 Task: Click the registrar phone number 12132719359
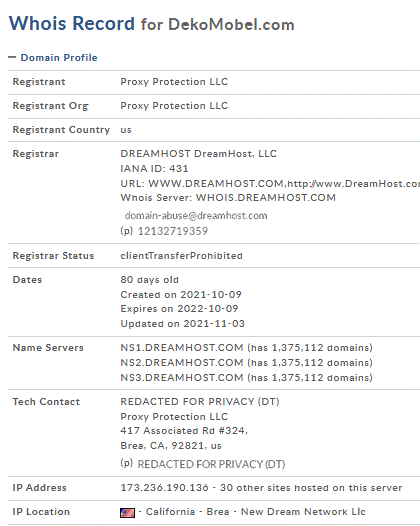pos(173,231)
